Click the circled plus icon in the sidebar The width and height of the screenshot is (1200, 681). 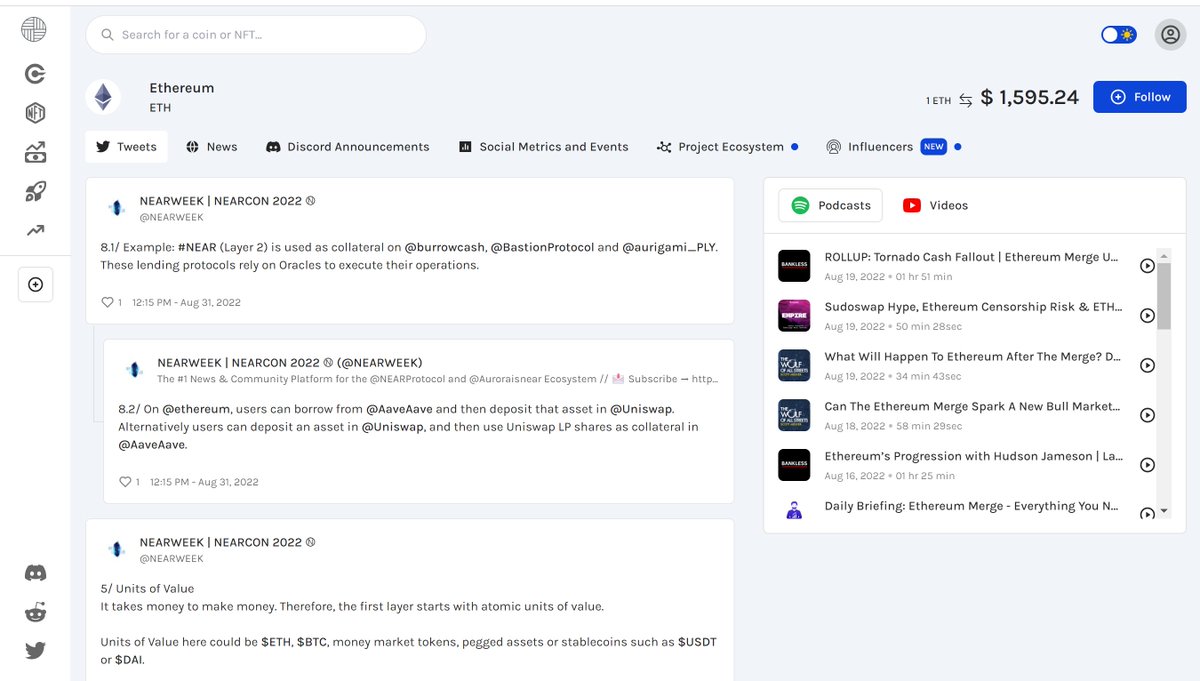pyautogui.click(x=35, y=285)
